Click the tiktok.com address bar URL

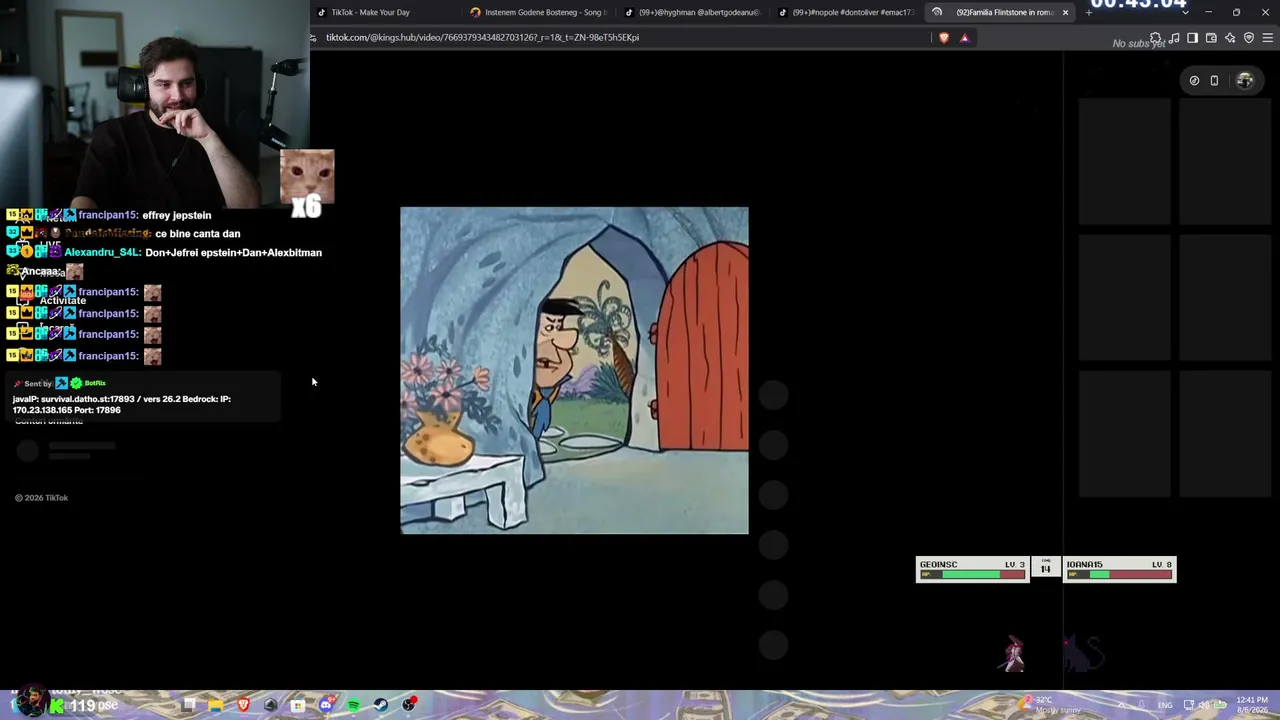click(482, 38)
